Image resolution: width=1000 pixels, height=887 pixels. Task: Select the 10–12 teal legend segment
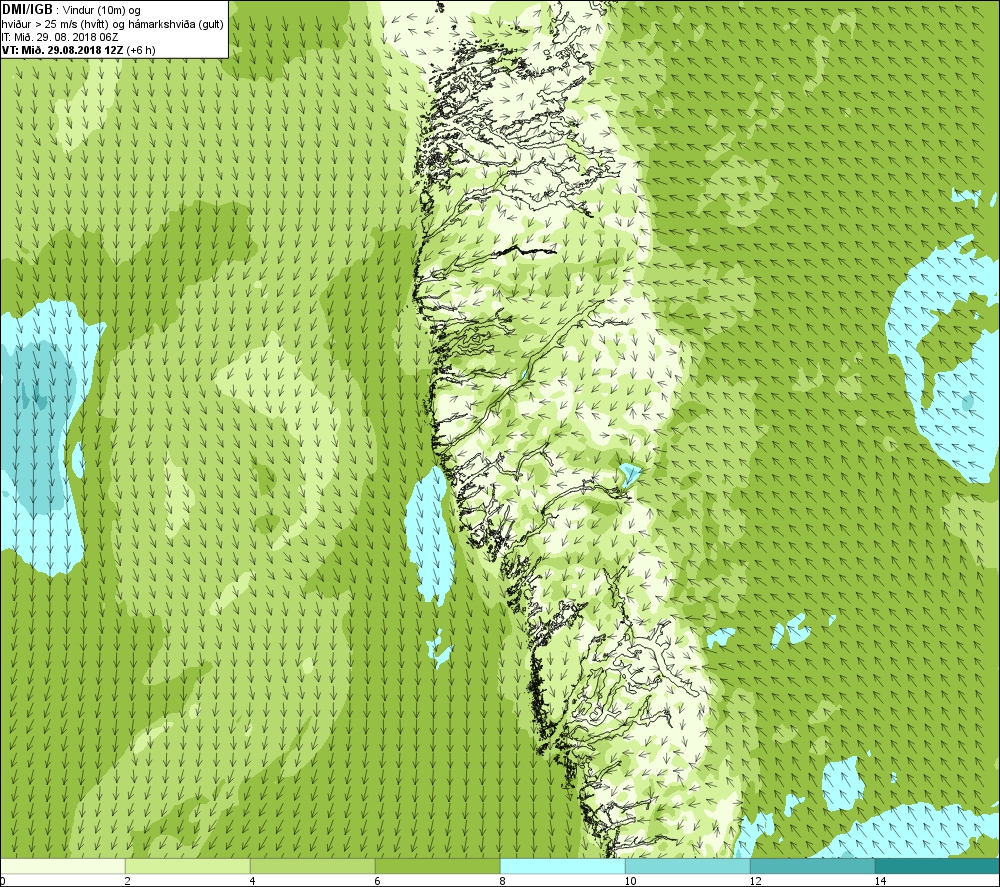point(688,866)
